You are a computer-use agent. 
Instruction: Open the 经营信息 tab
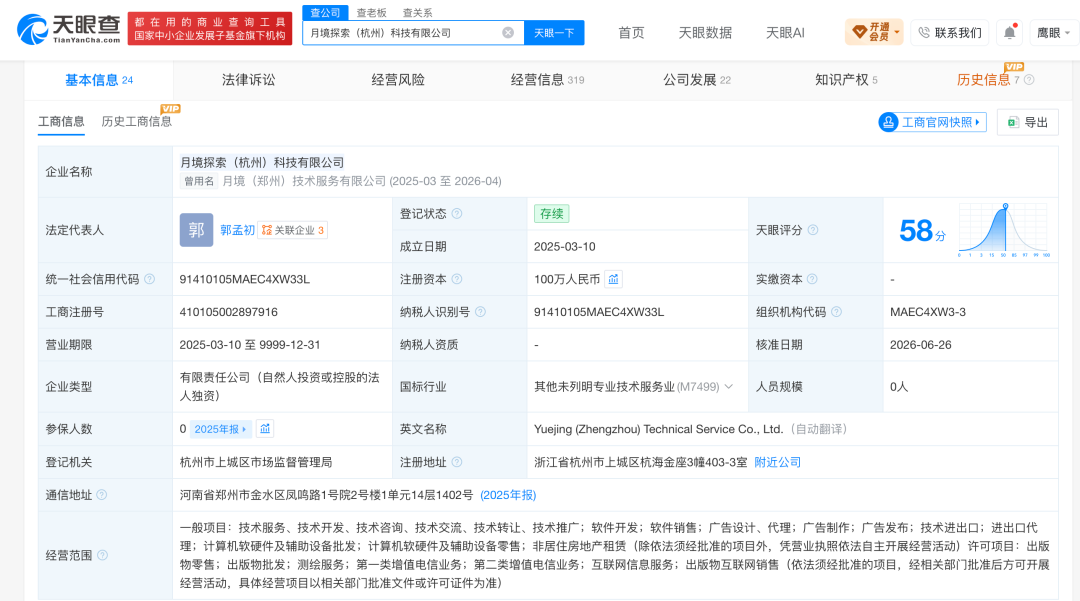[x=547, y=80]
